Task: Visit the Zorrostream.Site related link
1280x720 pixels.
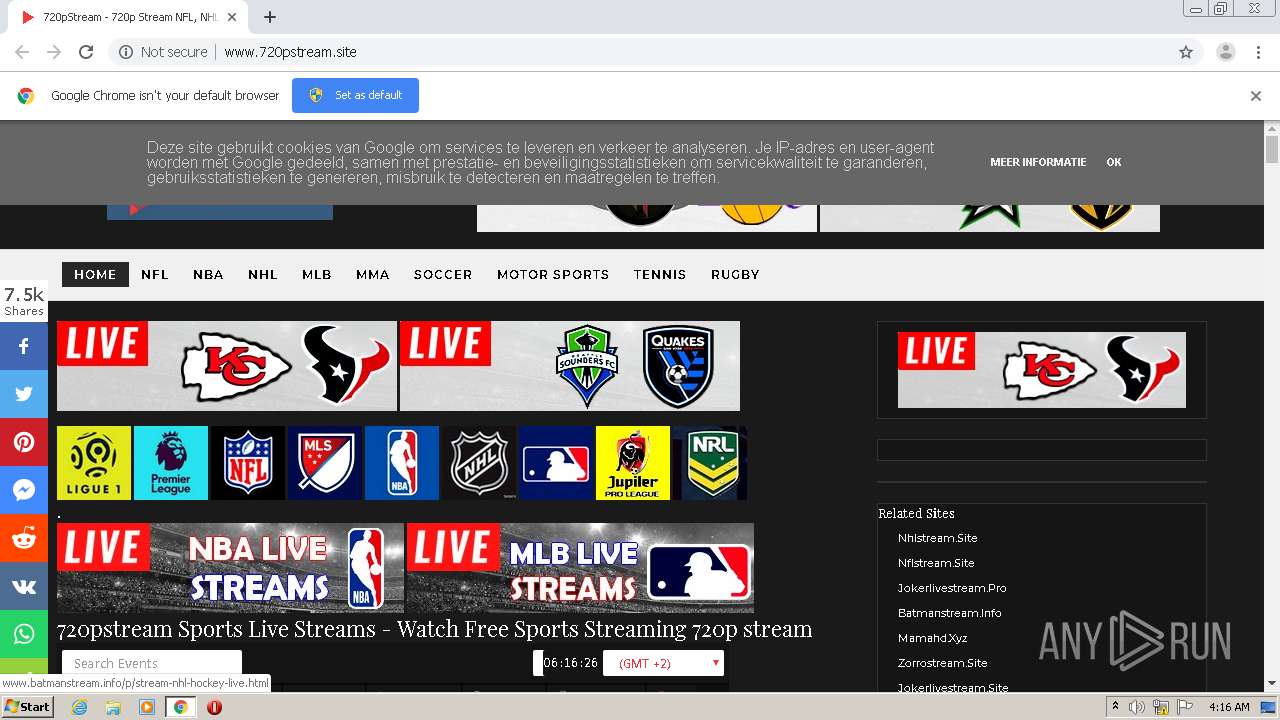Action: (x=942, y=663)
